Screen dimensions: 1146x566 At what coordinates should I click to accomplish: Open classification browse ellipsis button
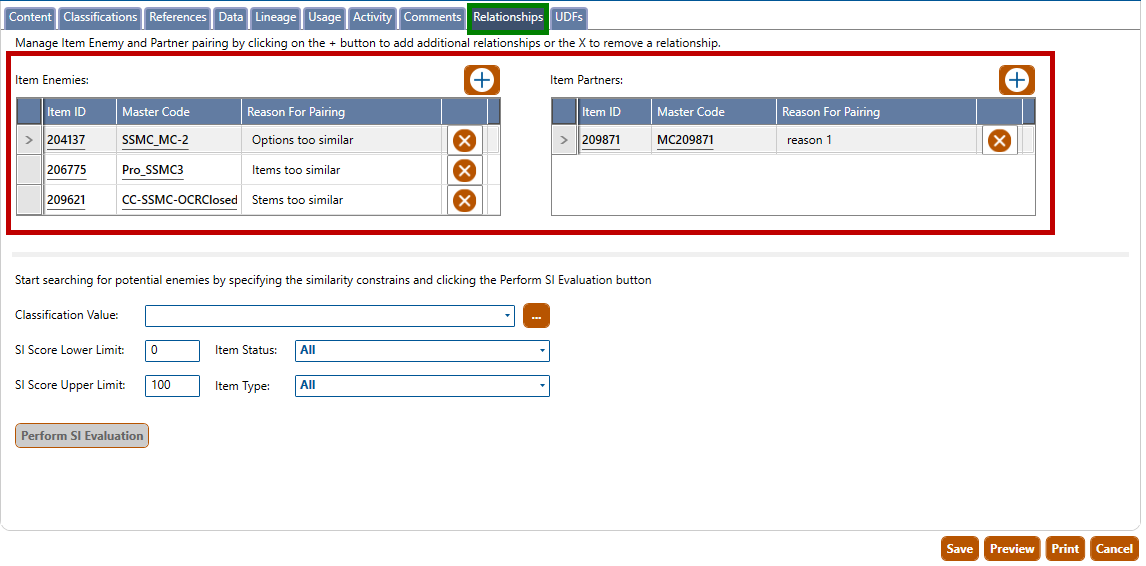click(x=536, y=316)
